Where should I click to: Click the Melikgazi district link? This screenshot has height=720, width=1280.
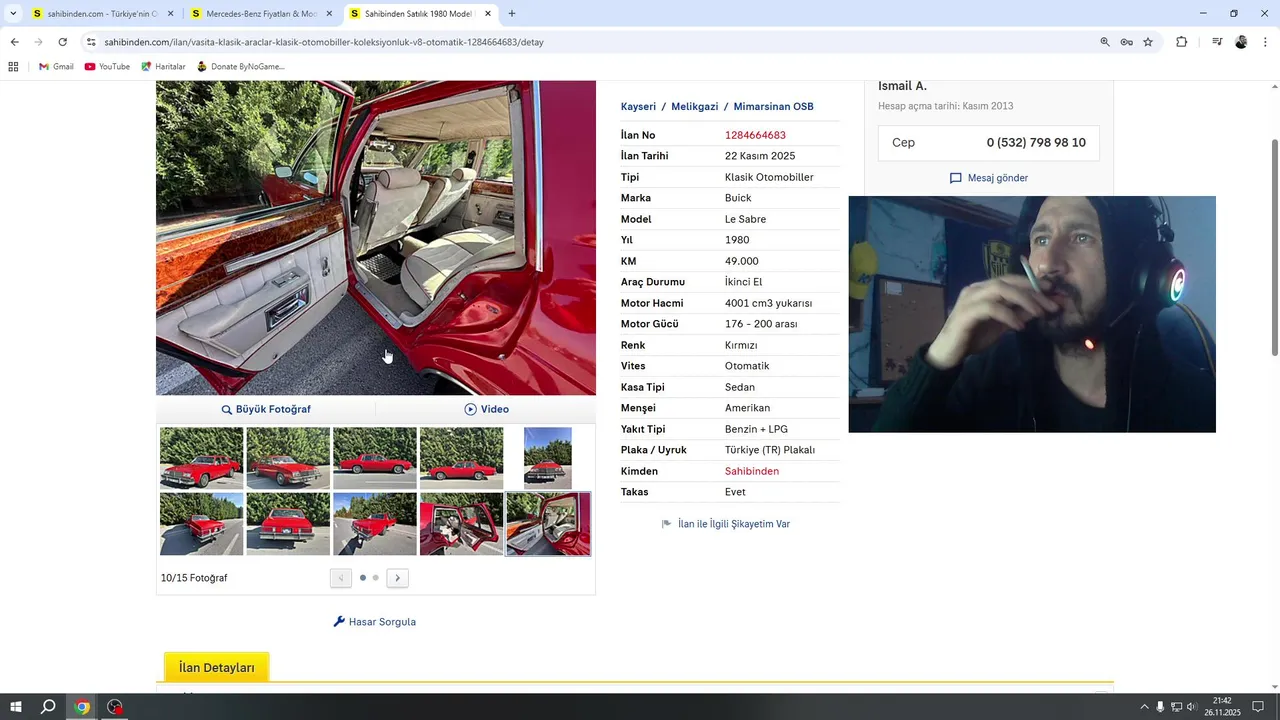click(695, 107)
